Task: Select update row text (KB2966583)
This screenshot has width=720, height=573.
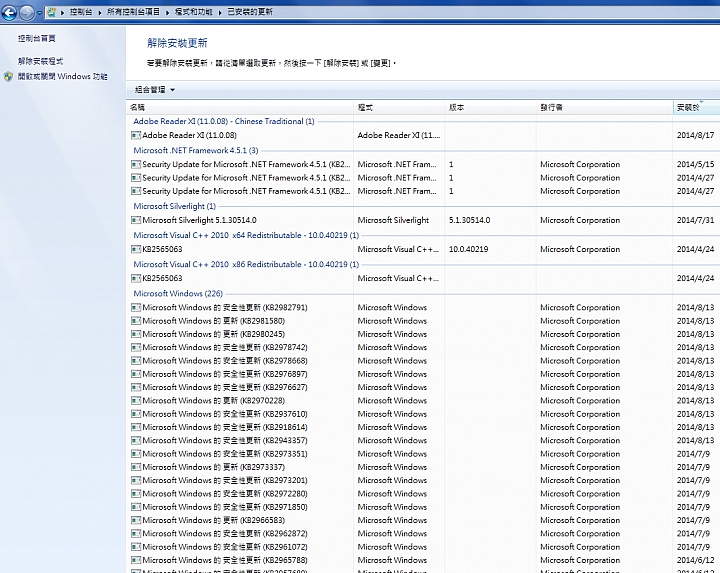Action: click(214, 520)
